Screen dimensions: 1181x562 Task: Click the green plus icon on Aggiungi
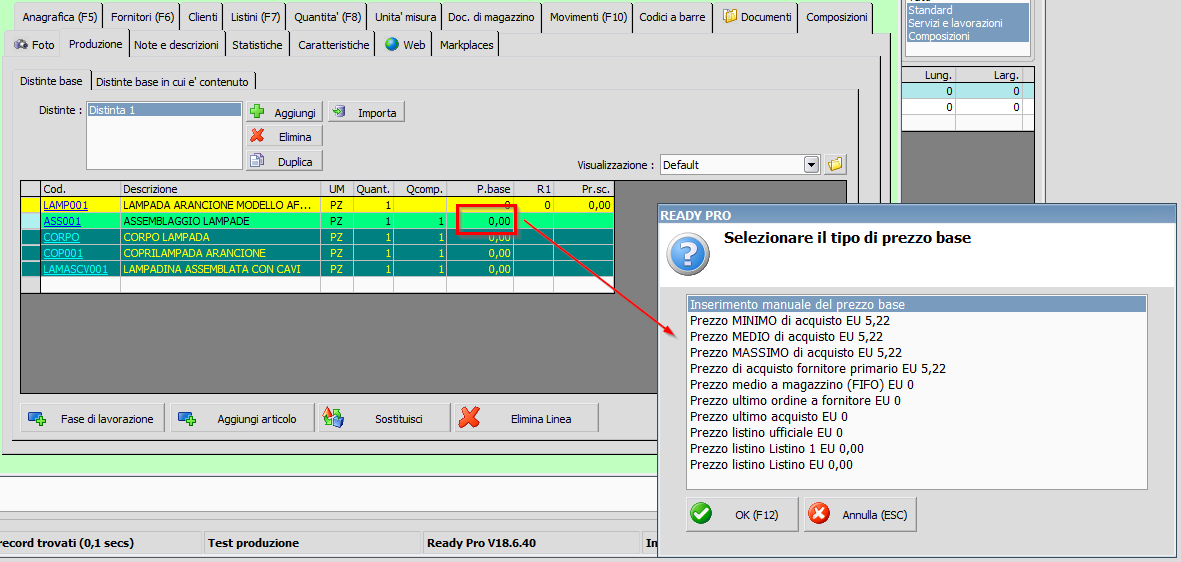257,112
